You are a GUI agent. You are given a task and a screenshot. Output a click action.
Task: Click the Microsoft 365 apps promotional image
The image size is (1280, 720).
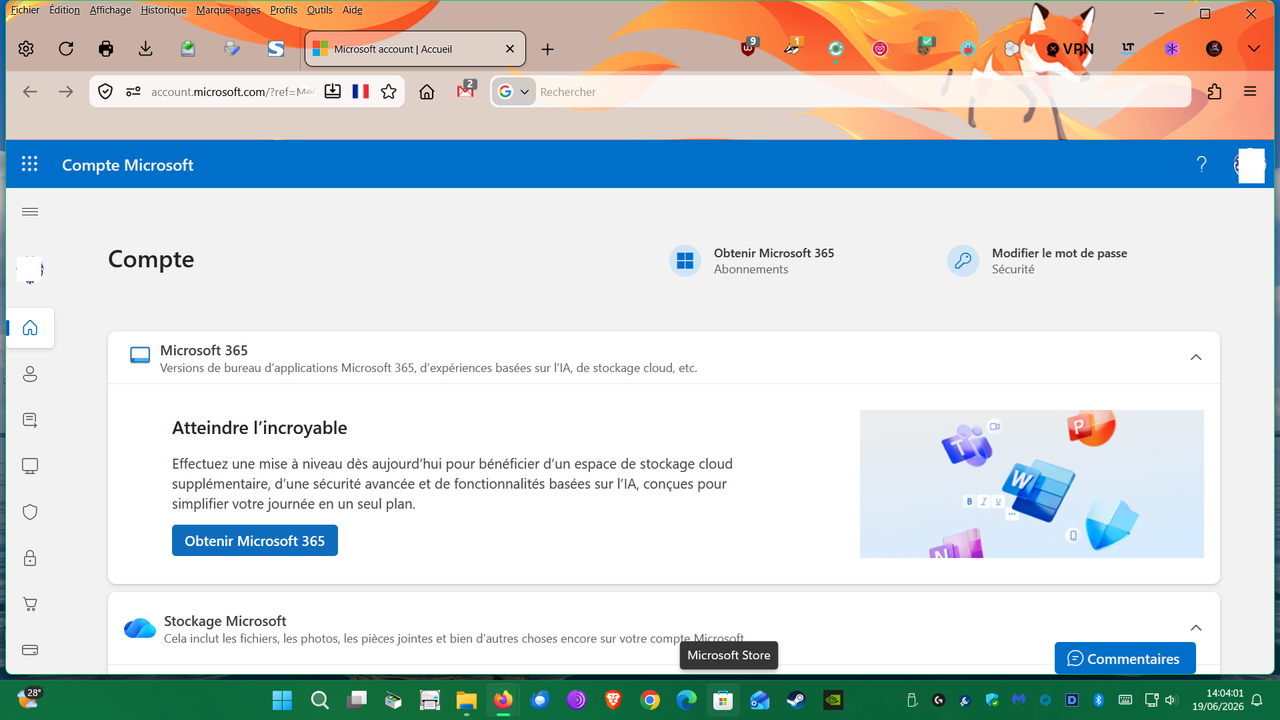tap(1032, 484)
